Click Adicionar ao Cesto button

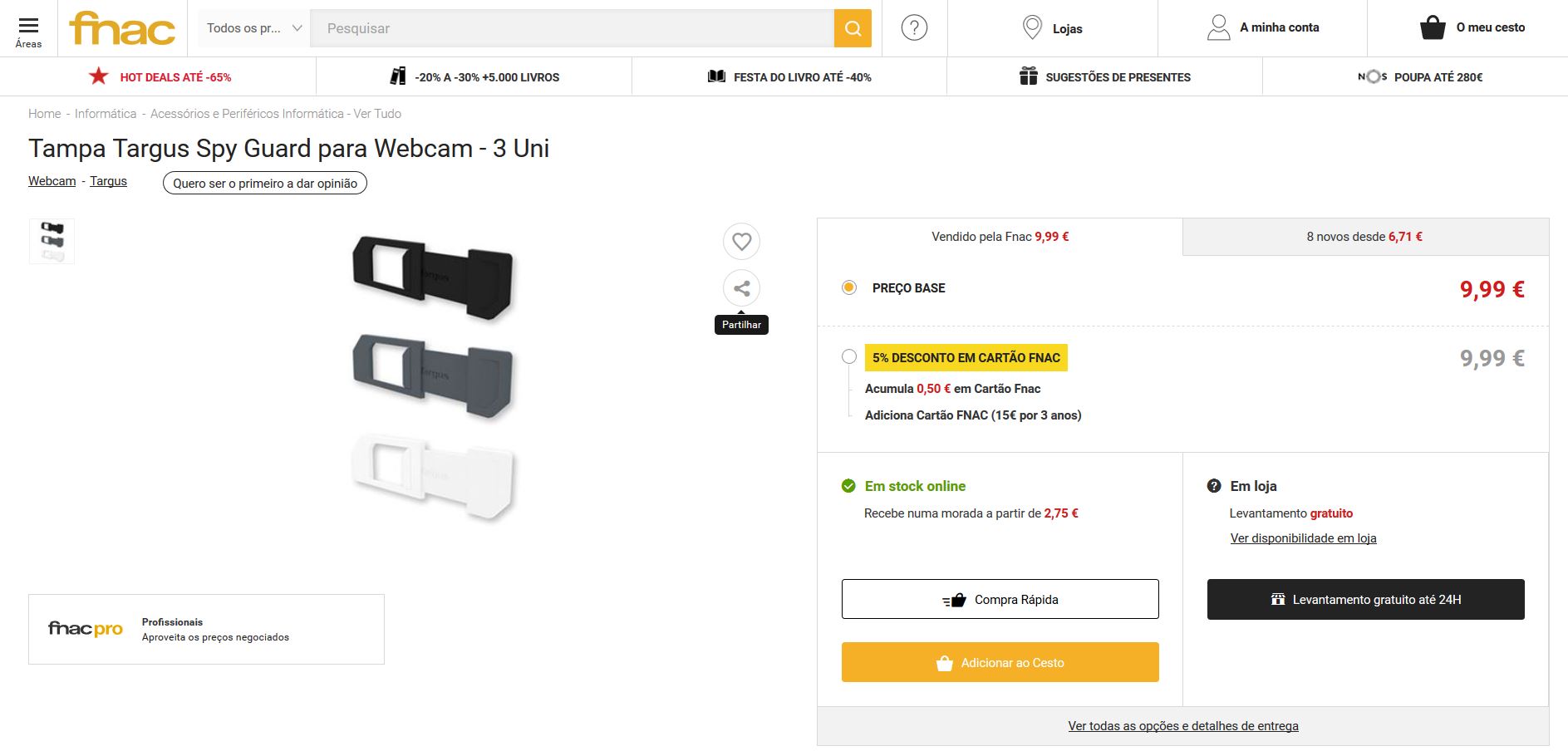tap(1000, 662)
